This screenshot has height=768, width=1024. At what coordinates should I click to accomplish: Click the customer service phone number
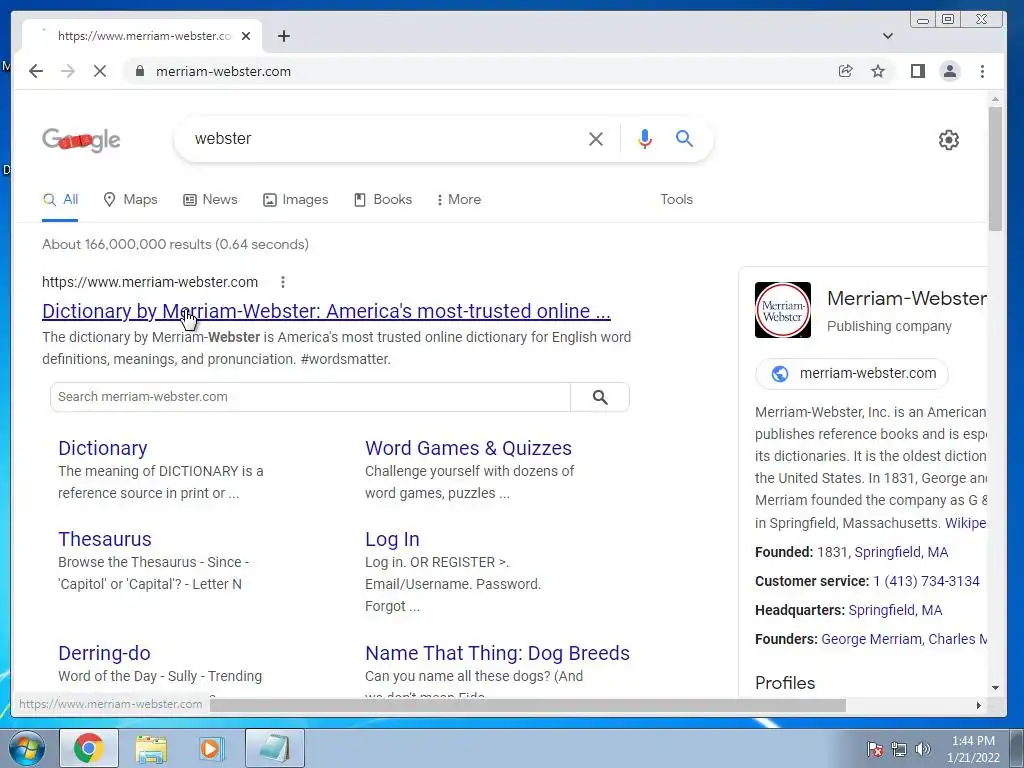point(926,581)
